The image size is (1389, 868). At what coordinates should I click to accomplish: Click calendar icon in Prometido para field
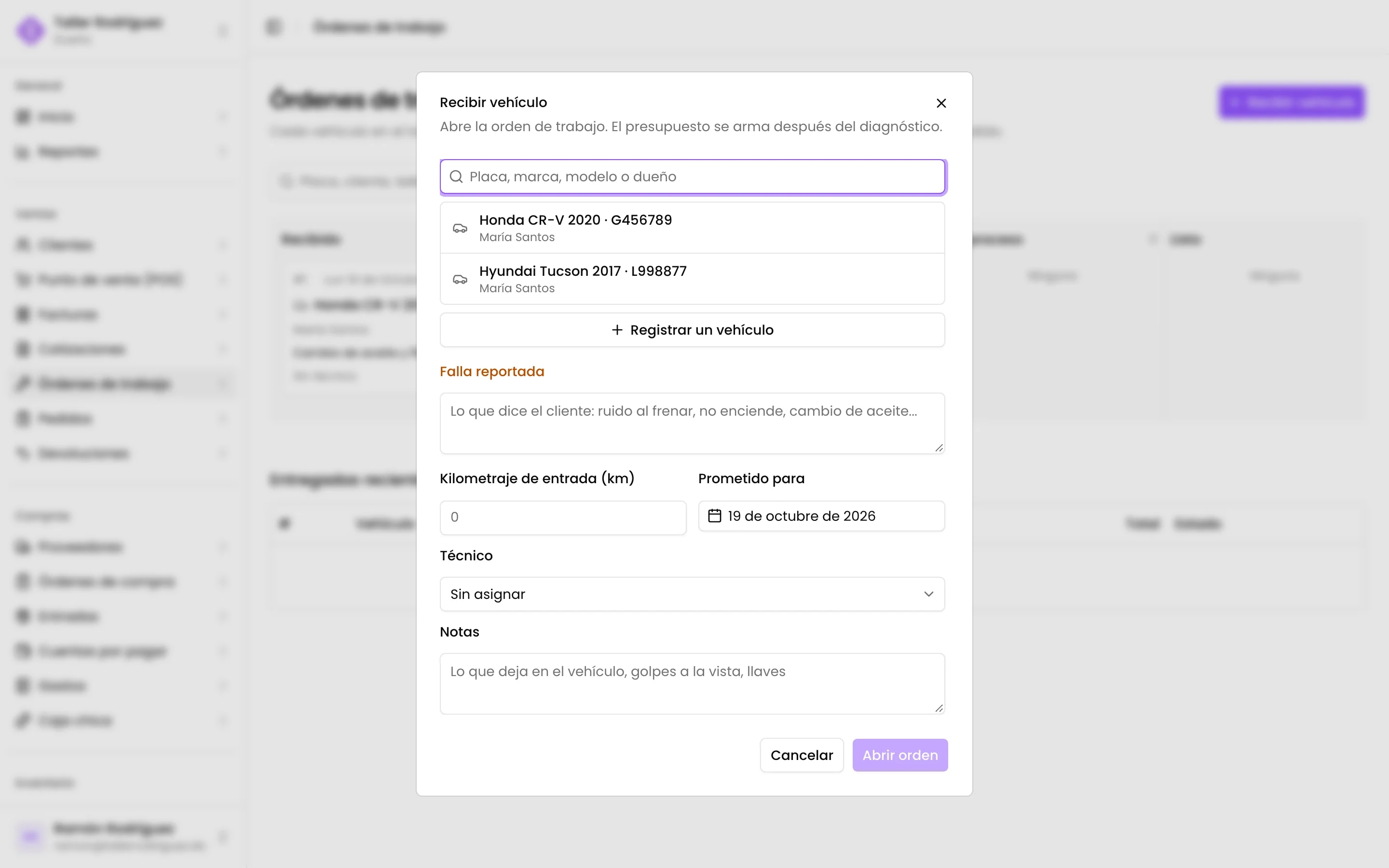(715, 516)
